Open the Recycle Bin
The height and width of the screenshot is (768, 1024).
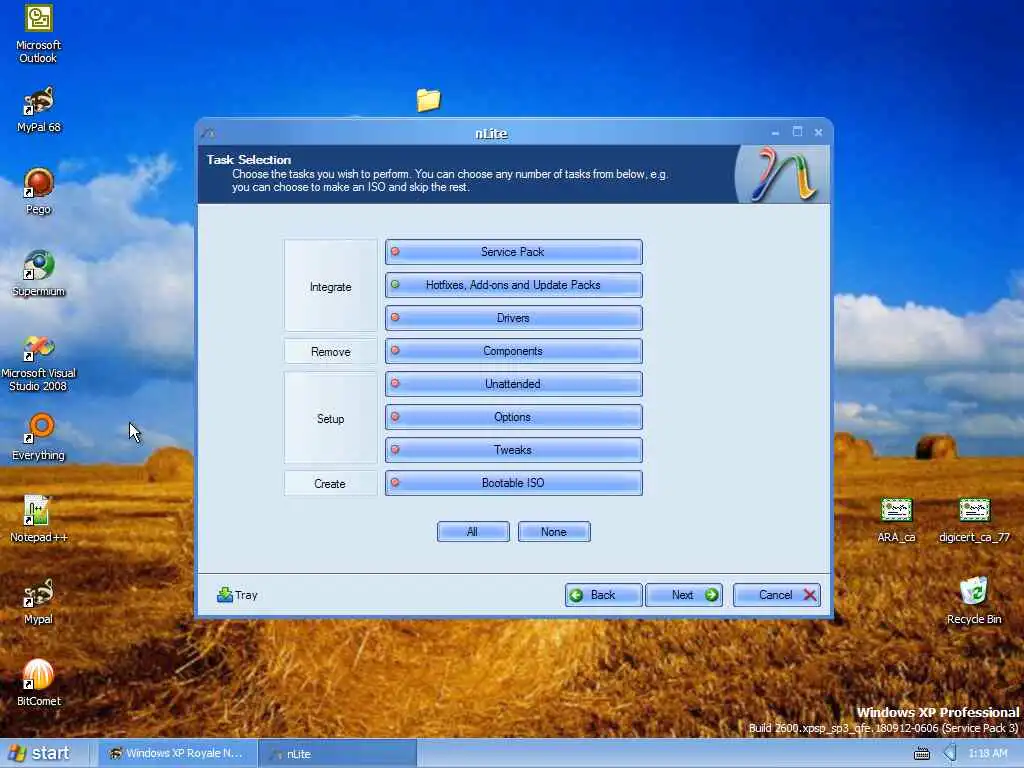[x=974, y=601]
